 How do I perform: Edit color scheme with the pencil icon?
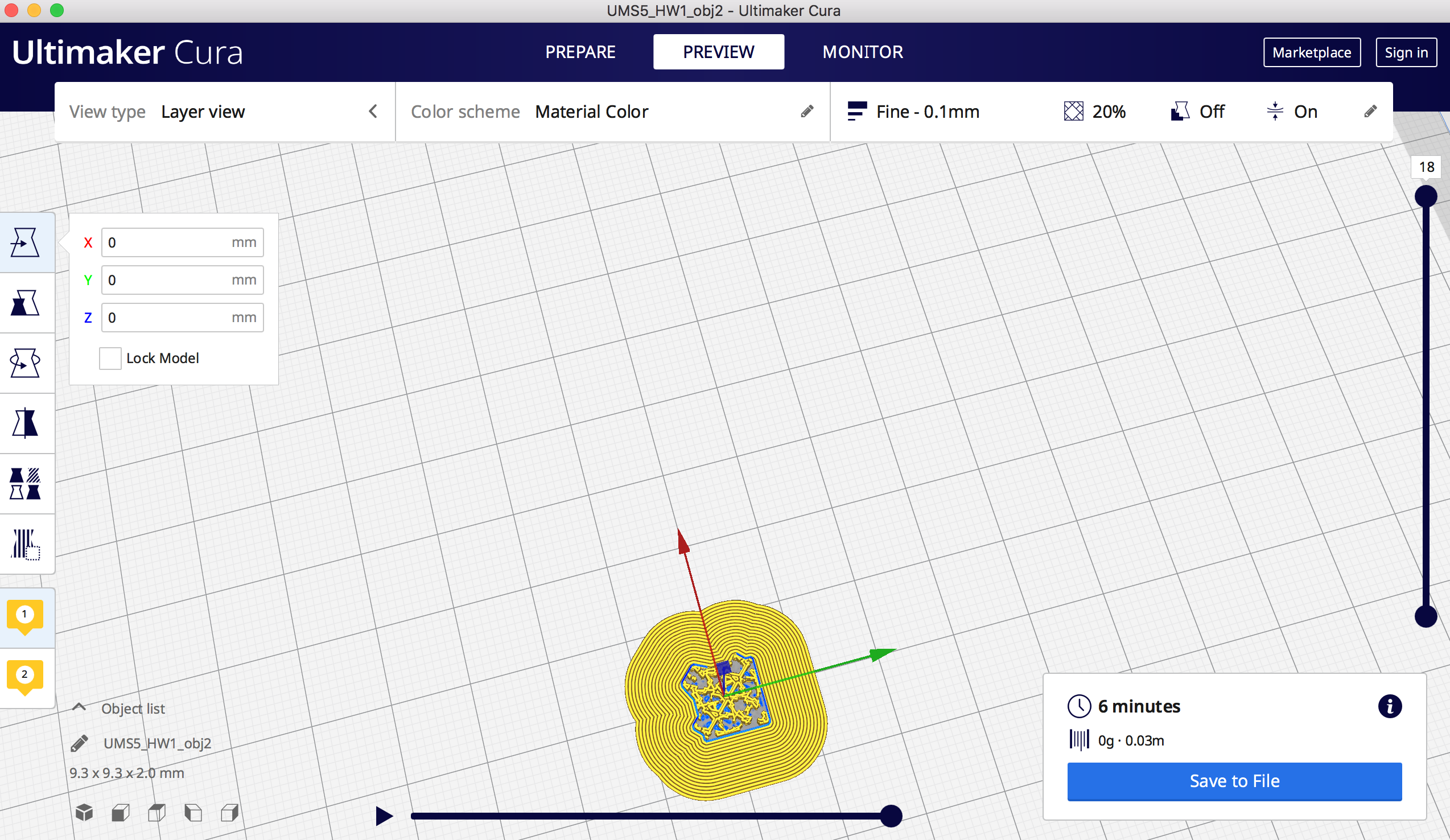807,112
